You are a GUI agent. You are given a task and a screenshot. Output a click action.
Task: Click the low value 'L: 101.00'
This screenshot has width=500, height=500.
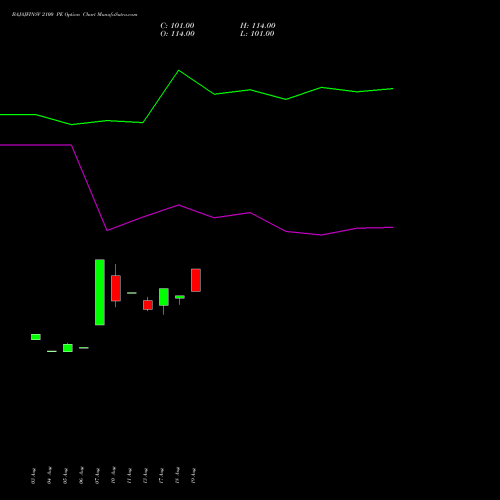click(257, 34)
